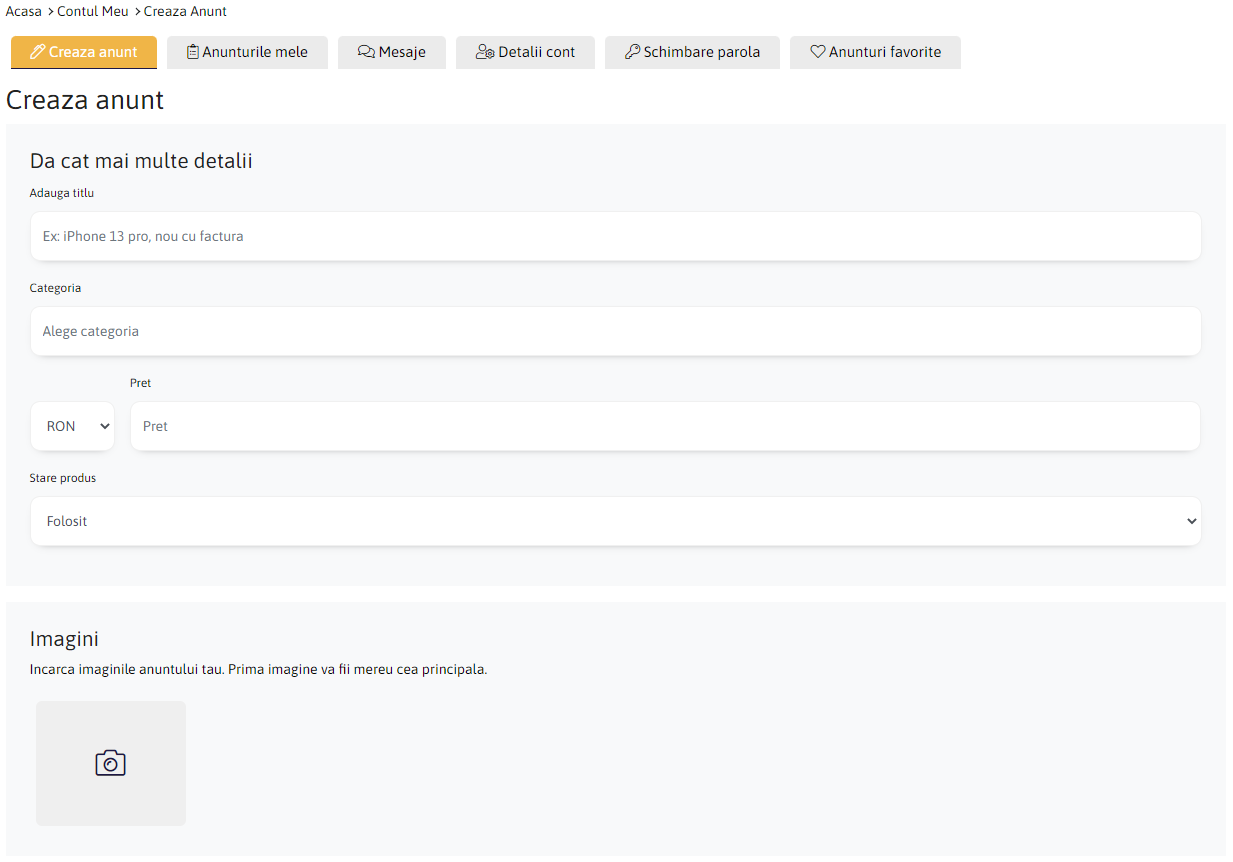Image resolution: width=1233 pixels, height=862 pixels.
Task: Open the Schimbare parola tab
Action: (x=701, y=52)
